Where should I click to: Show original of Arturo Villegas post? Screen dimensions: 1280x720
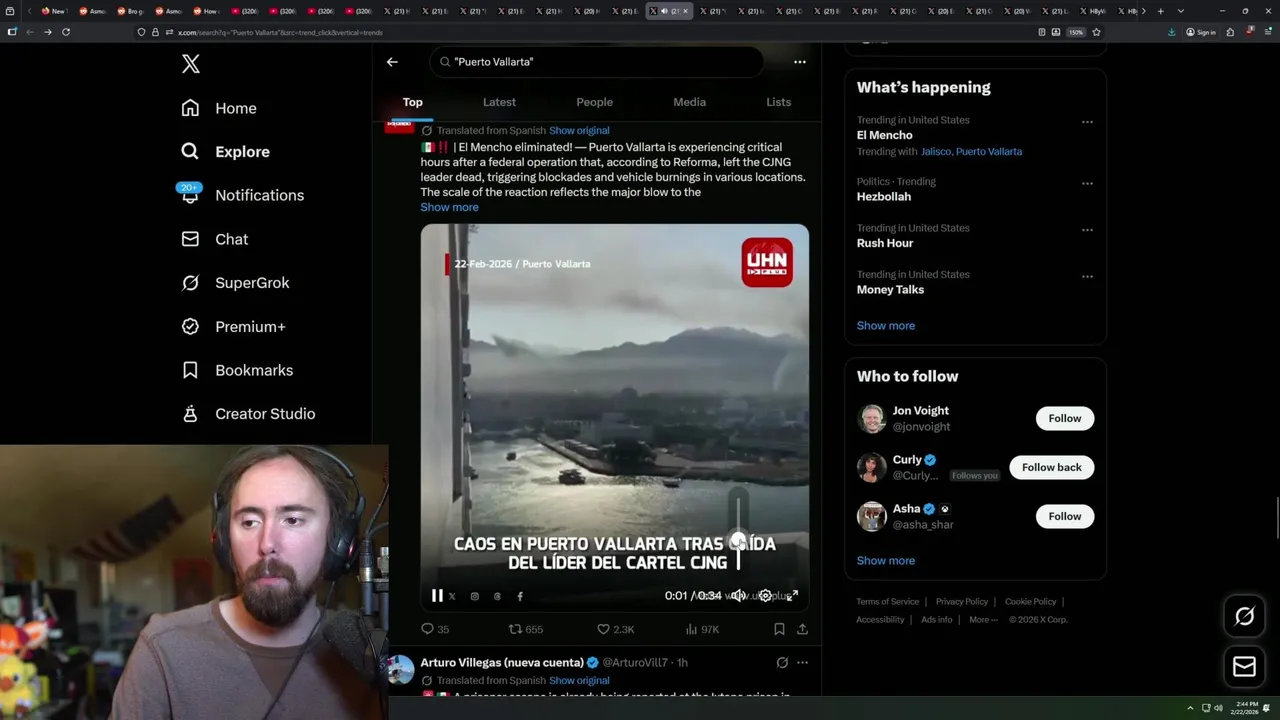coord(579,681)
